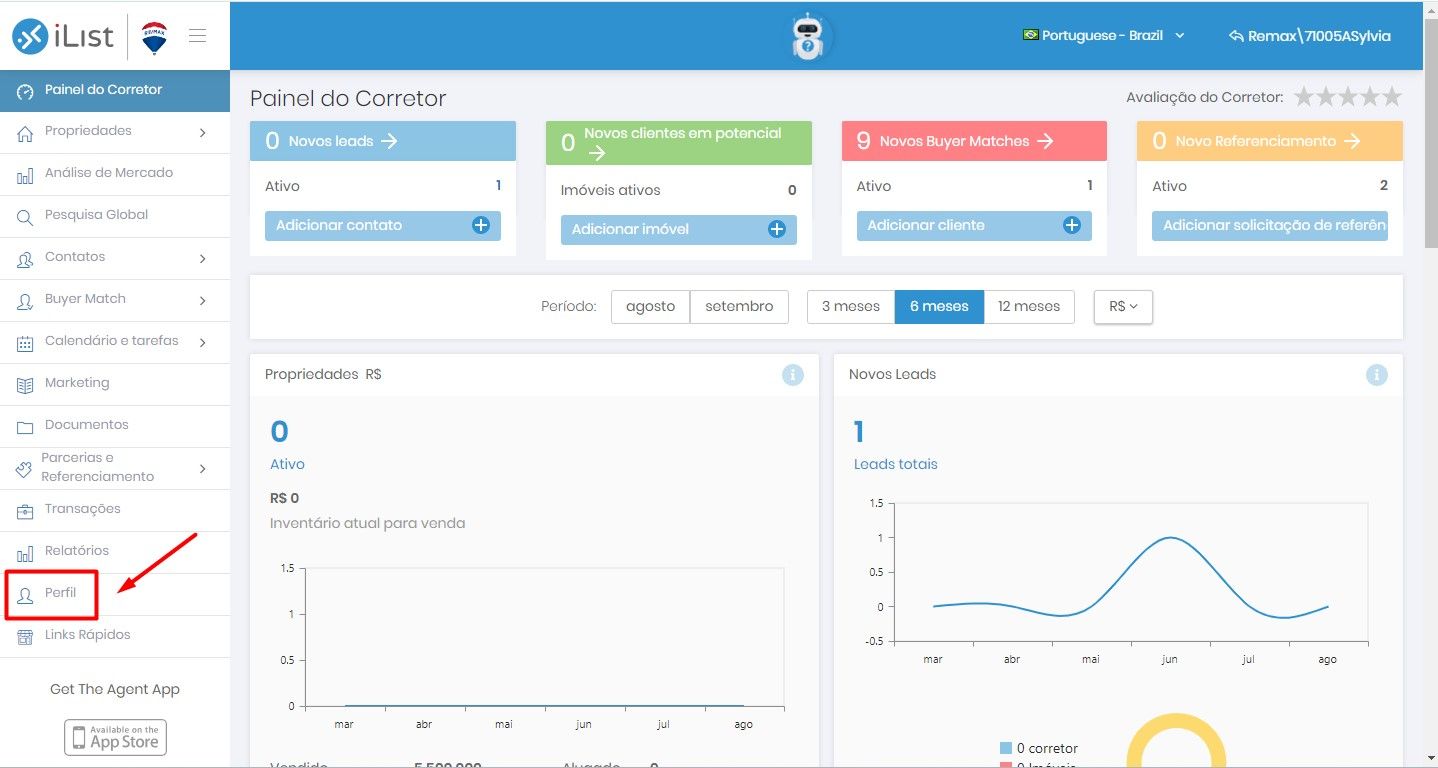The height and width of the screenshot is (768, 1438).
Task: Open the Transações menu item
Action: [x=115, y=510]
